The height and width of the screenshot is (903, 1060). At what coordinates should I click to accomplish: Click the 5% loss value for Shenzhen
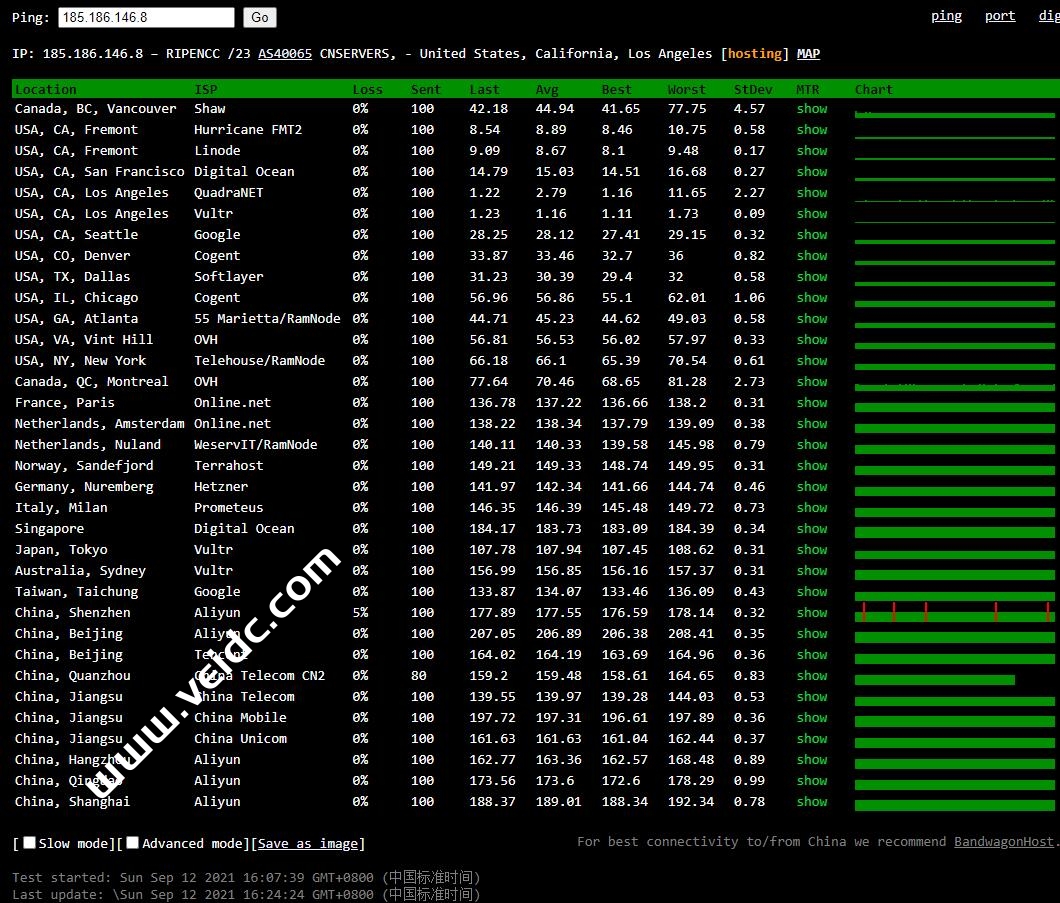tap(360, 612)
